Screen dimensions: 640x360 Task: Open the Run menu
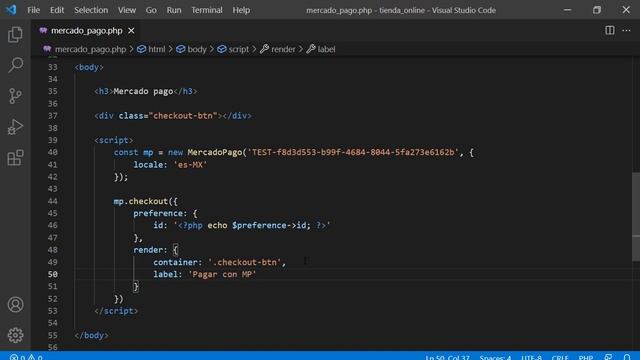click(x=174, y=10)
